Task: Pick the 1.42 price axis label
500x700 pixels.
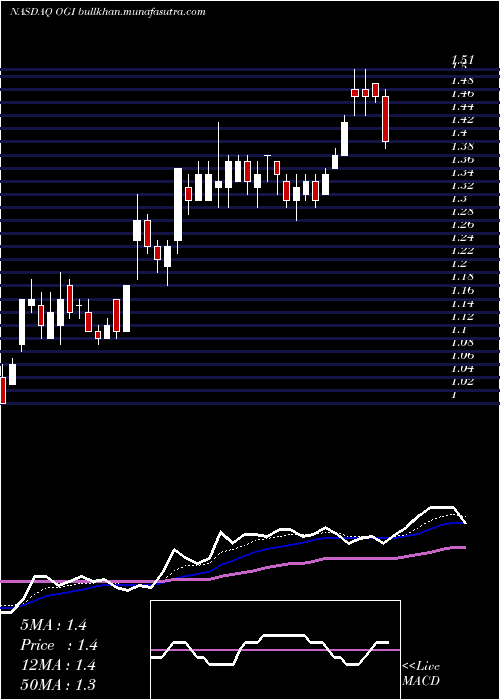Action: (x=462, y=120)
